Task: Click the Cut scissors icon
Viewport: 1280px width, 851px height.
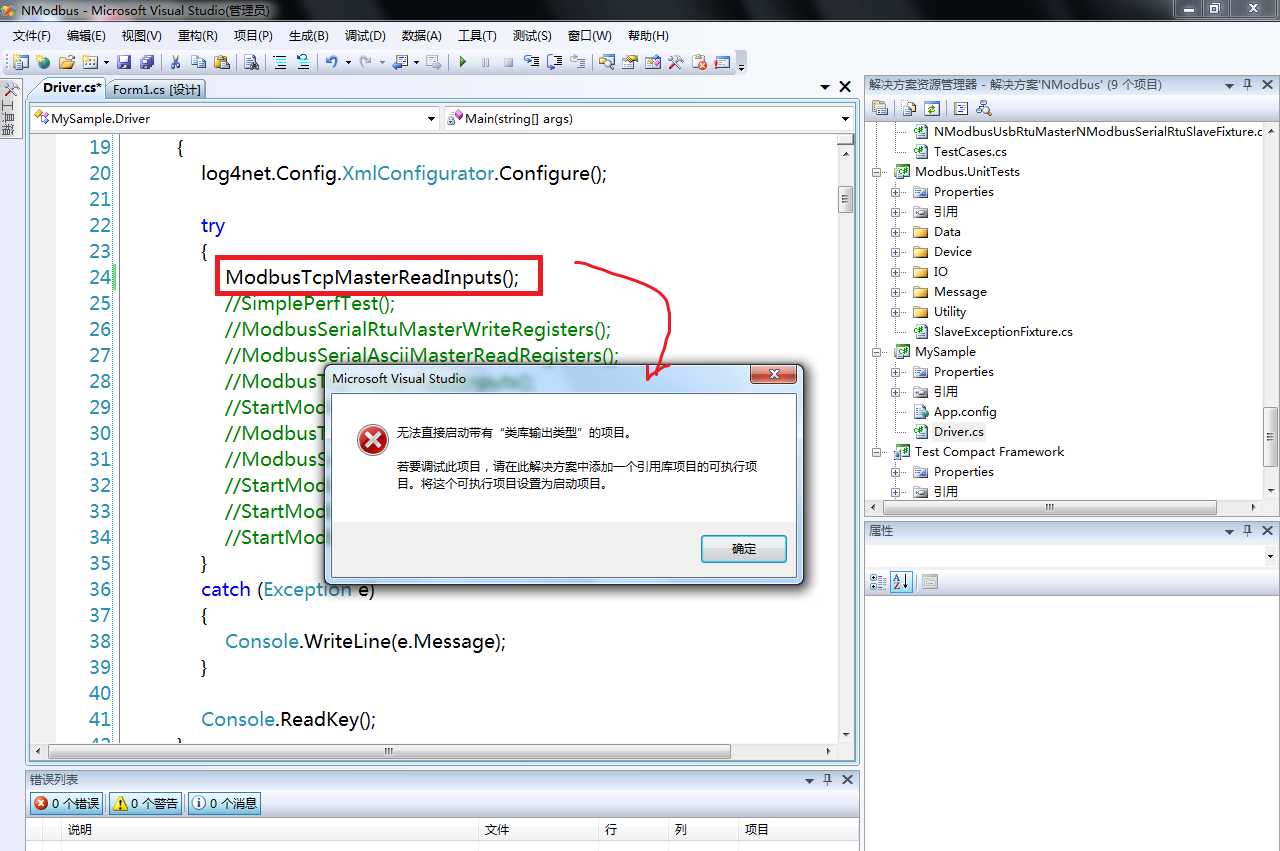Action: (175, 62)
